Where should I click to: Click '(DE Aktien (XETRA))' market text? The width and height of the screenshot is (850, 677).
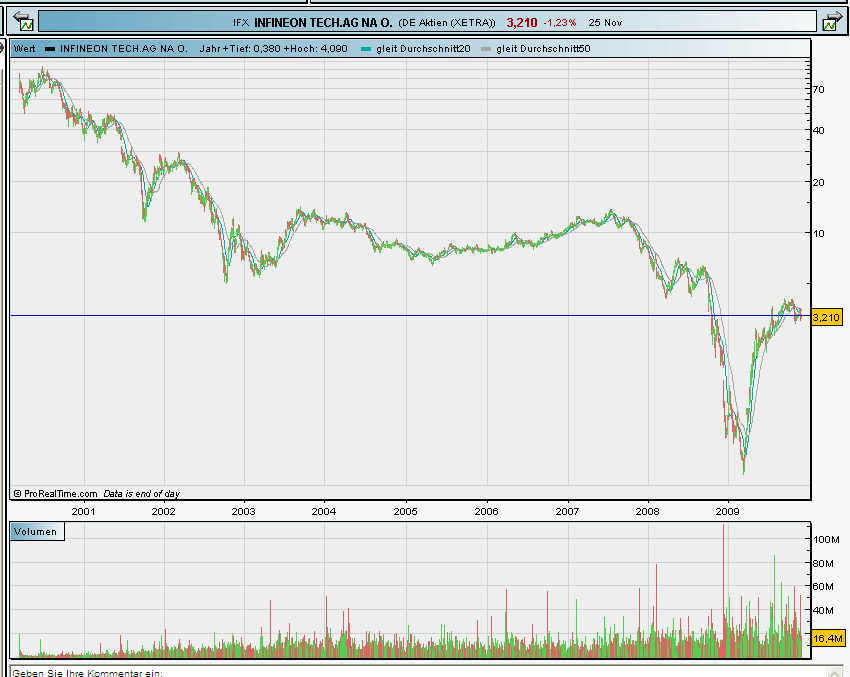click(x=447, y=23)
